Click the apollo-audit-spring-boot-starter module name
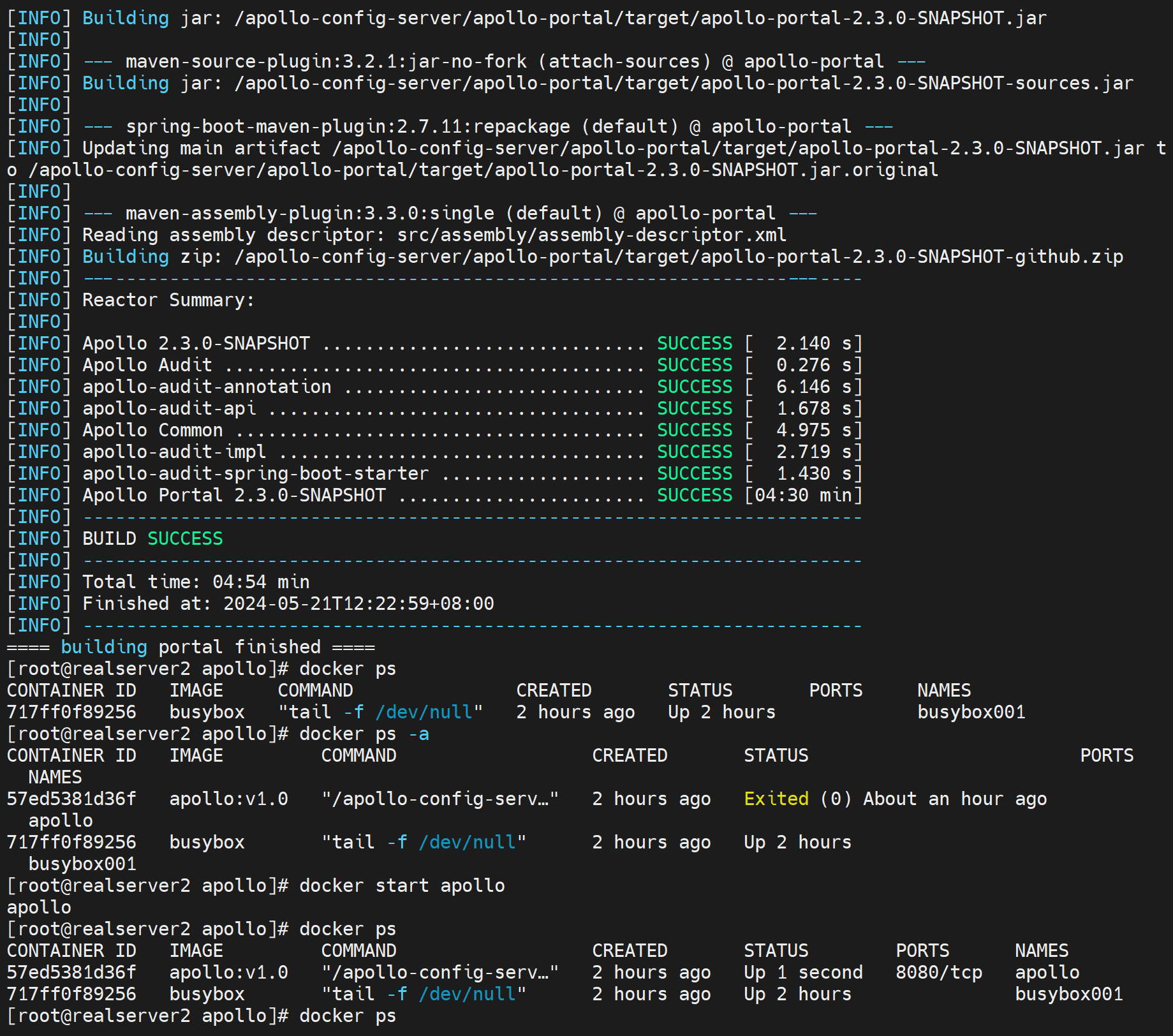The image size is (1173, 1036). pyautogui.click(x=255, y=473)
